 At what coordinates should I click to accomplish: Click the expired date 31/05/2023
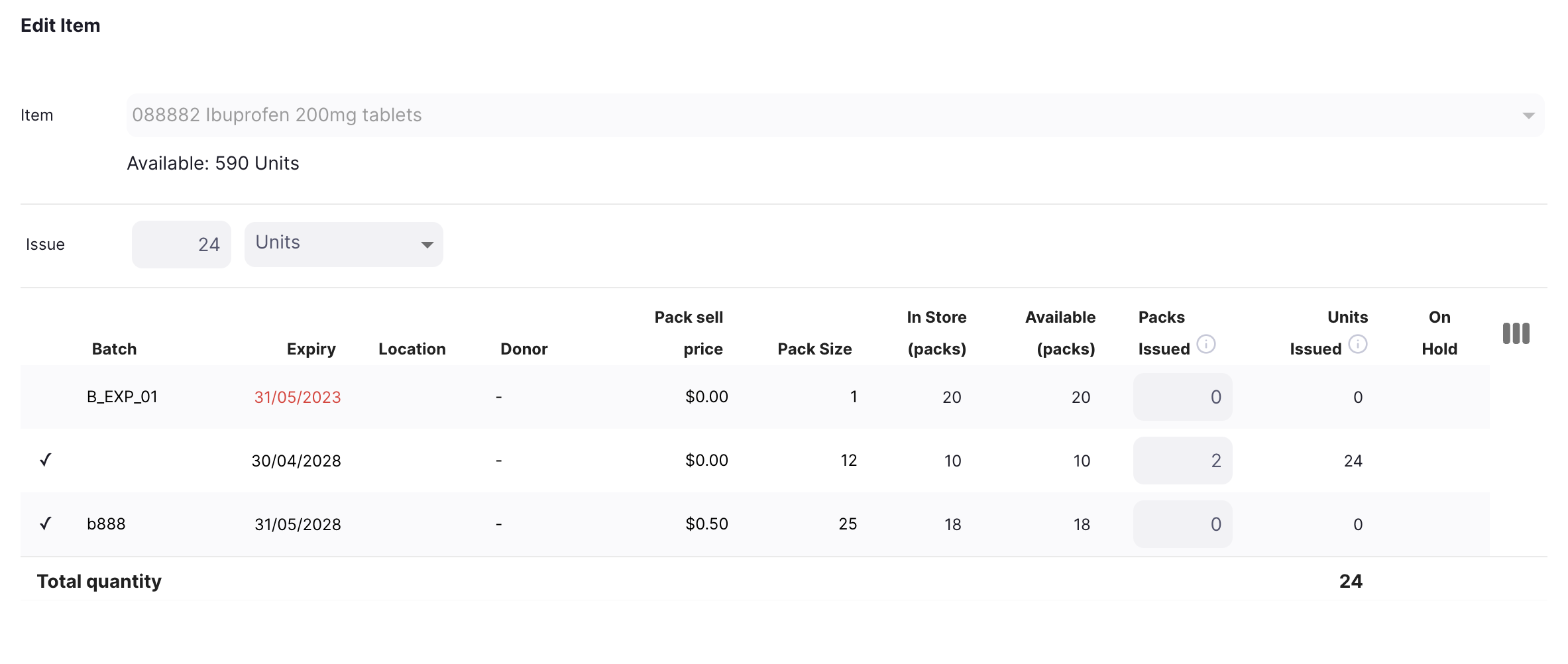pyautogui.click(x=298, y=397)
